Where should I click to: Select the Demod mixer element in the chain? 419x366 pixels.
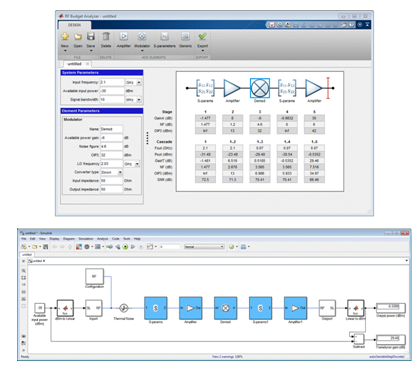coord(260,88)
